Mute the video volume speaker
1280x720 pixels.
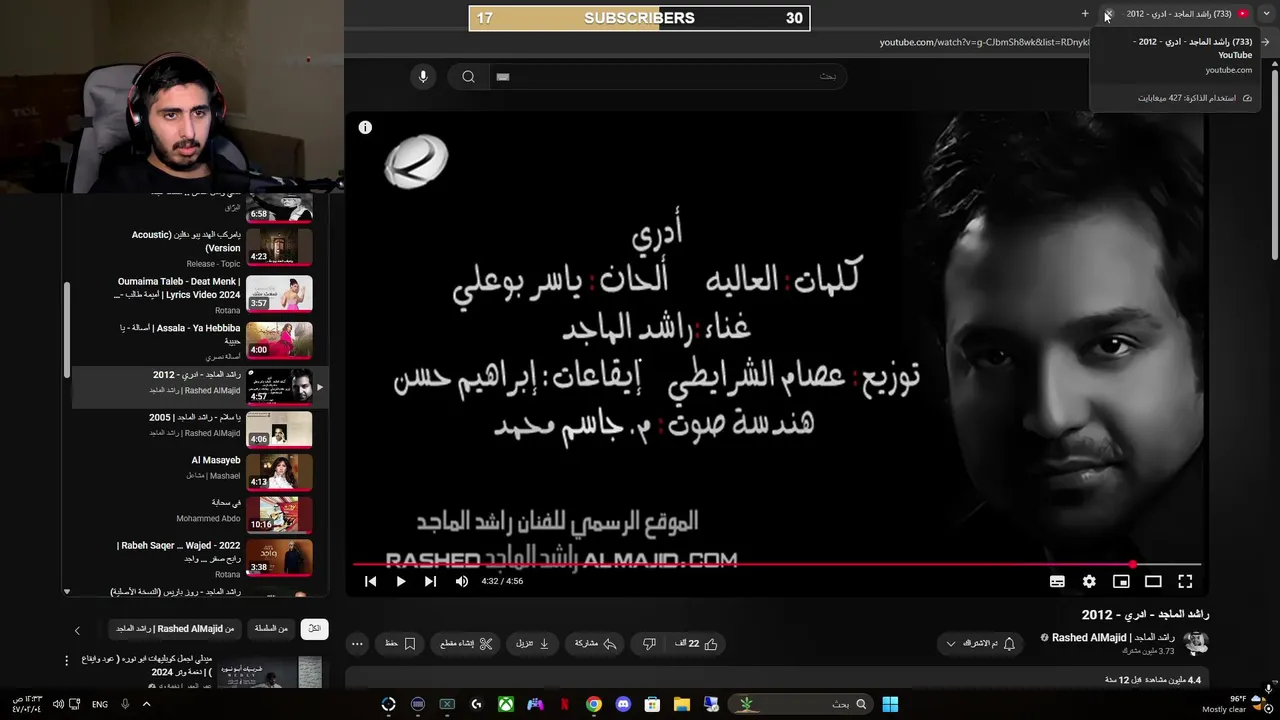[x=461, y=581]
